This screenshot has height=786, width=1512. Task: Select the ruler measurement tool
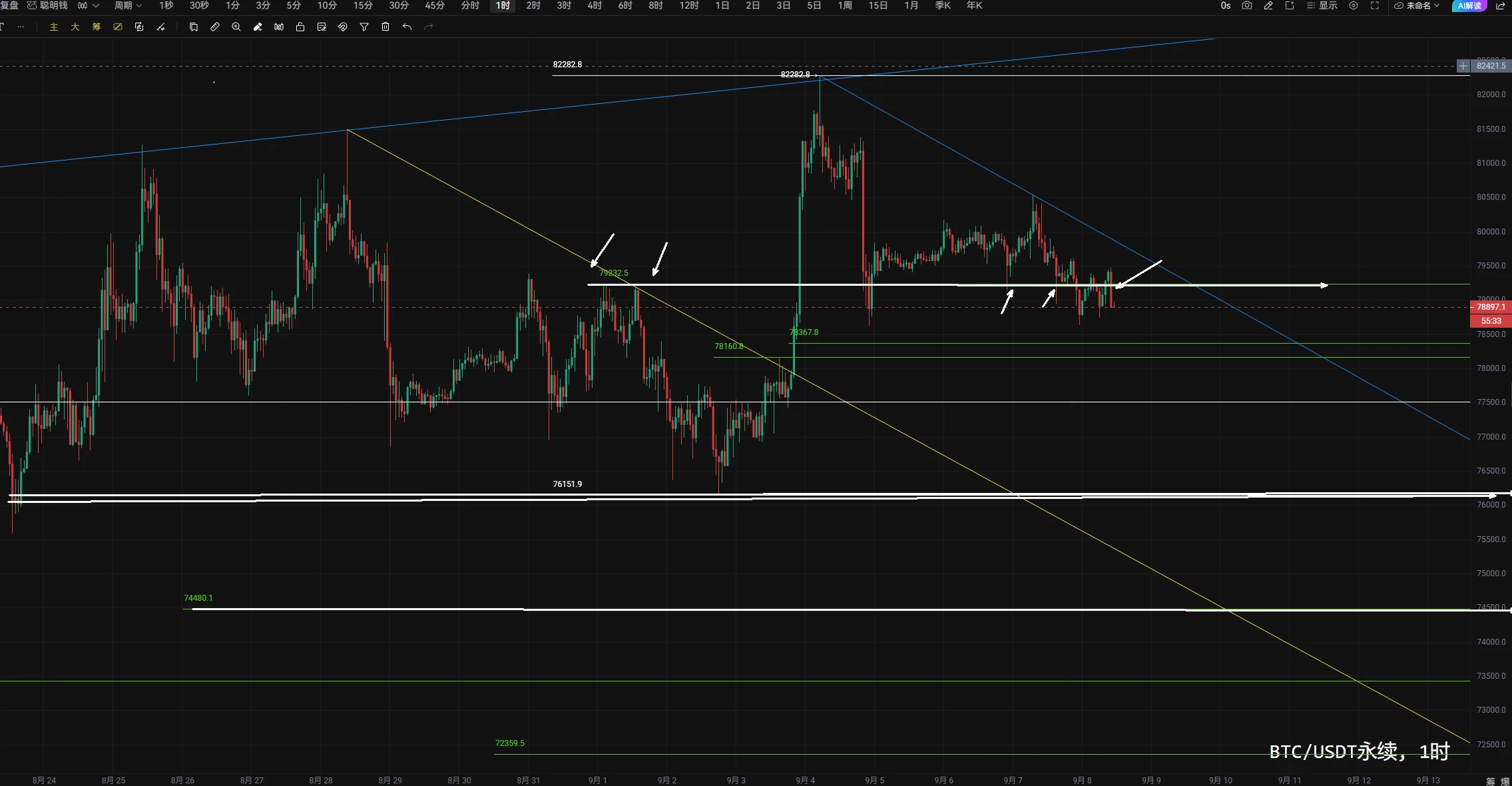215,27
